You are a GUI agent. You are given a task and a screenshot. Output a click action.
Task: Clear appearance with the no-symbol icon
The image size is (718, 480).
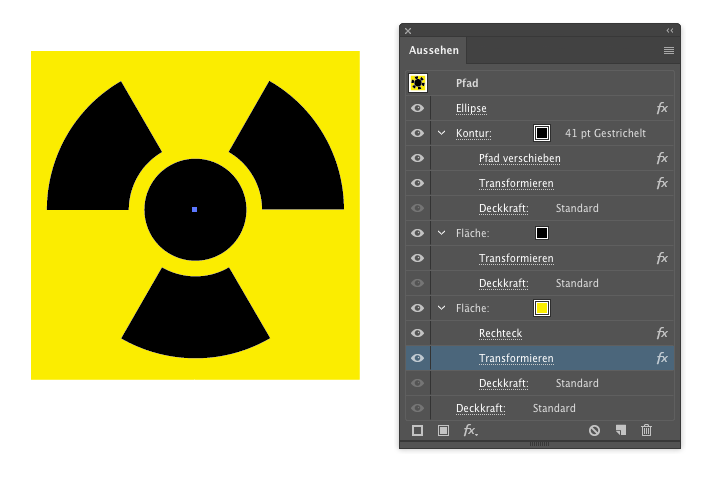(x=594, y=431)
